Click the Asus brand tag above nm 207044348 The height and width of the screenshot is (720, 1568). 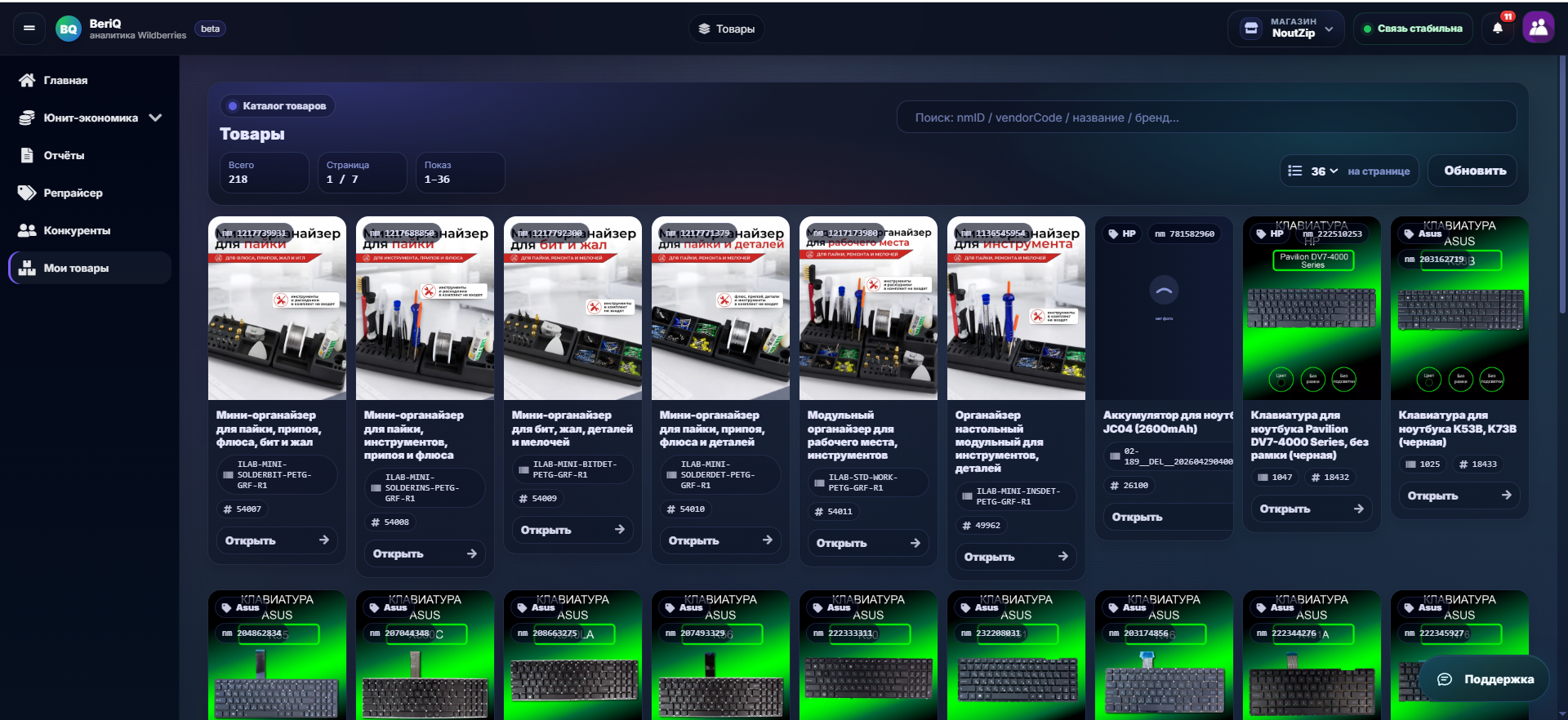388,608
